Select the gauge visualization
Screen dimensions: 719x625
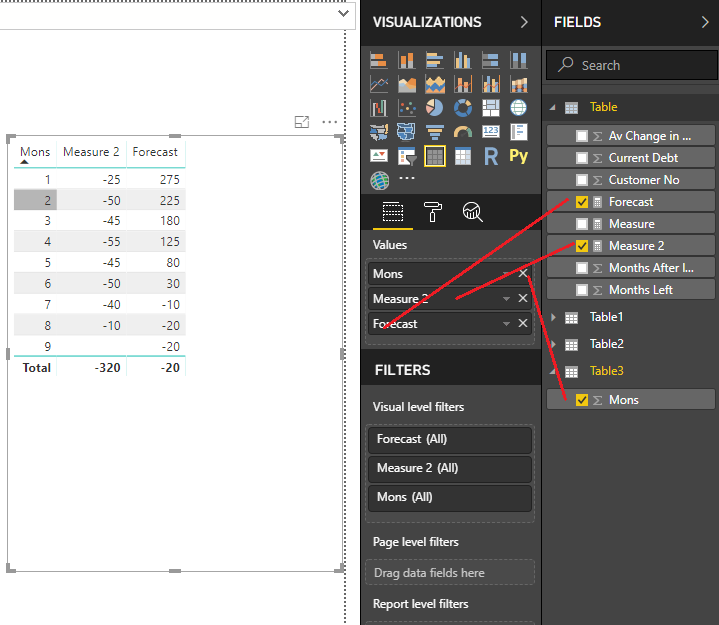[x=463, y=132]
